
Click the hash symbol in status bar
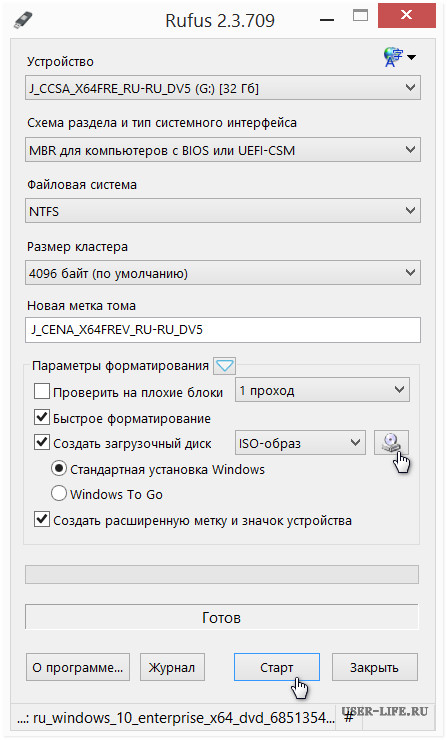[349, 717]
